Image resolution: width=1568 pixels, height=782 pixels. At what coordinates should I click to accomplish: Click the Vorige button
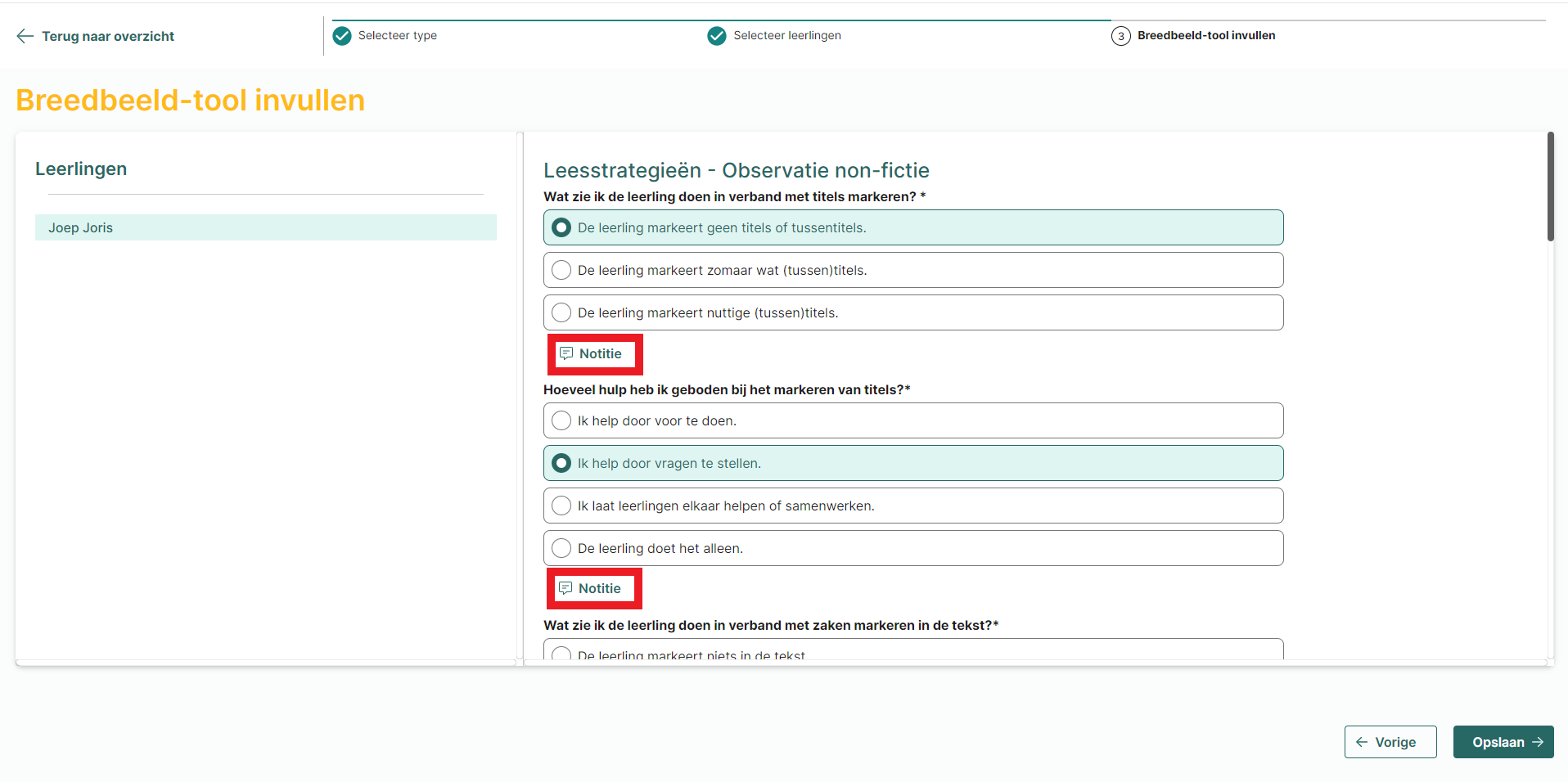coord(1390,742)
